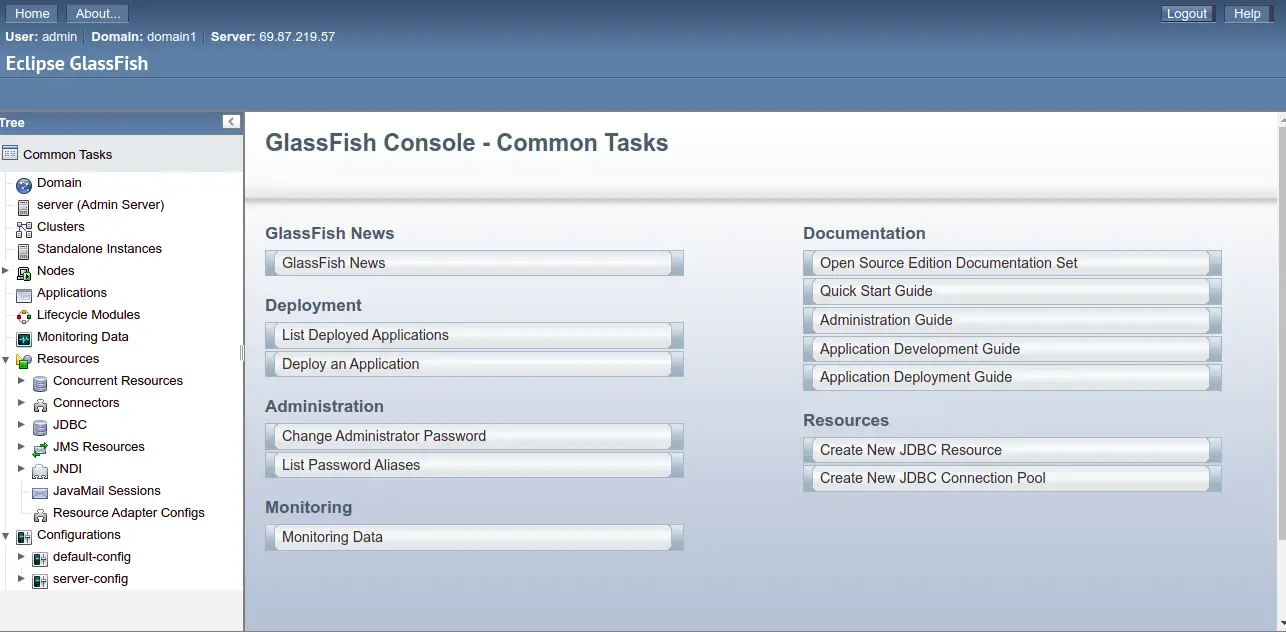This screenshot has width=1286, height=632.
Task: Open GlassFish News task
Action: (474, 263)
